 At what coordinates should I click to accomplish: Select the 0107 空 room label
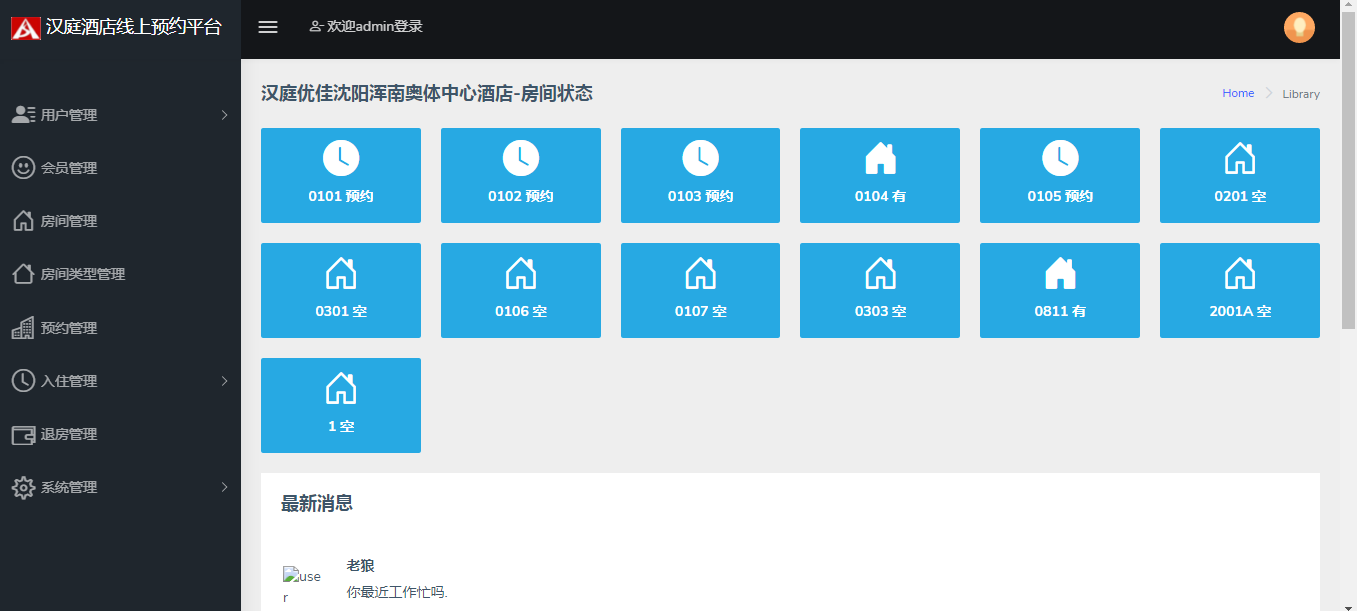point(700,311)
